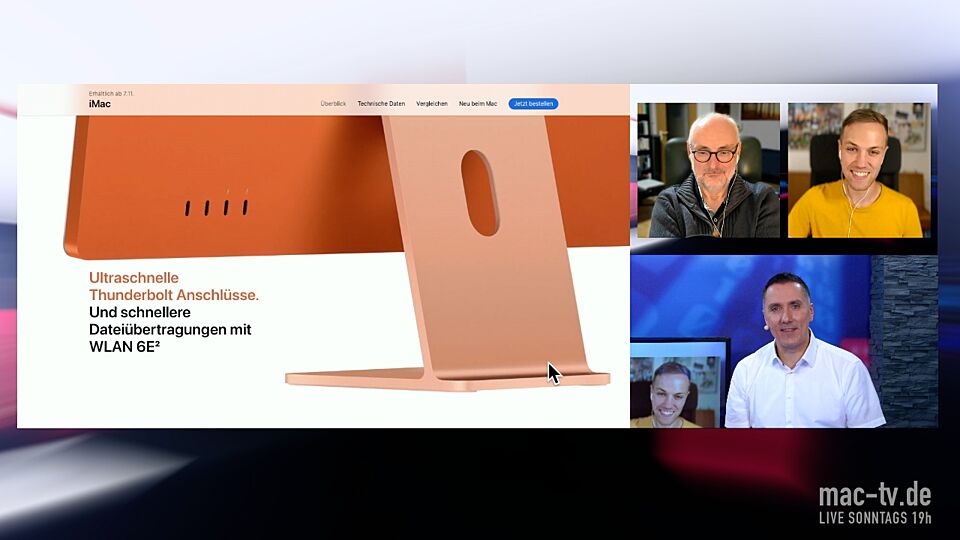This screenshot has width=960, height=540.
Task: Click the 'Ultraschnelle Thunderbolt Anschlüsse.' headline
Action: pos(174,287)
